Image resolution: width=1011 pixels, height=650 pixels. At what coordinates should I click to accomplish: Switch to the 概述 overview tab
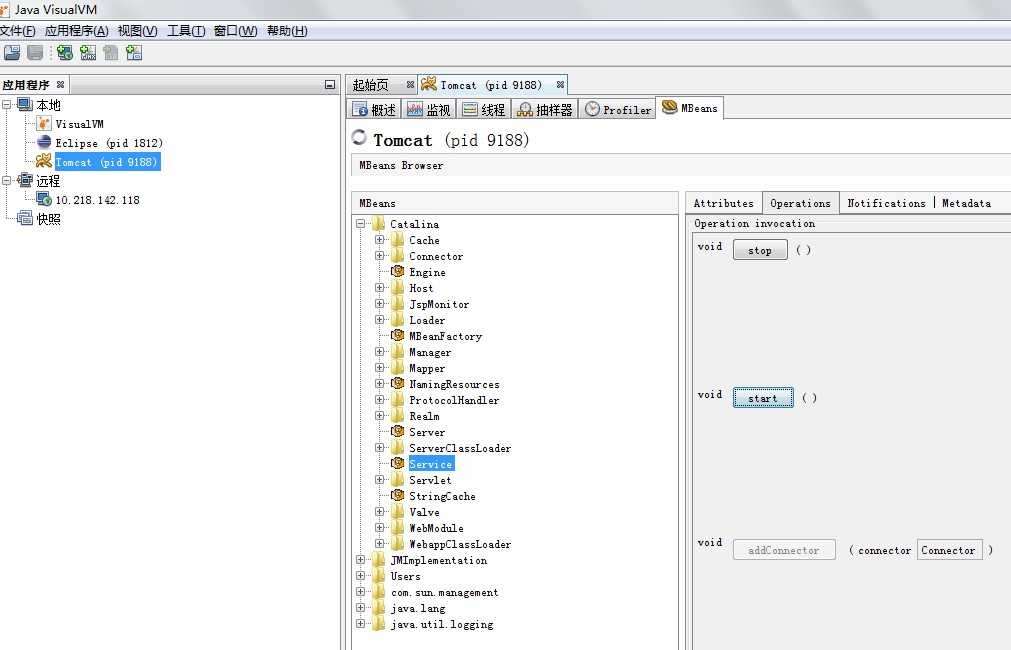374,110
